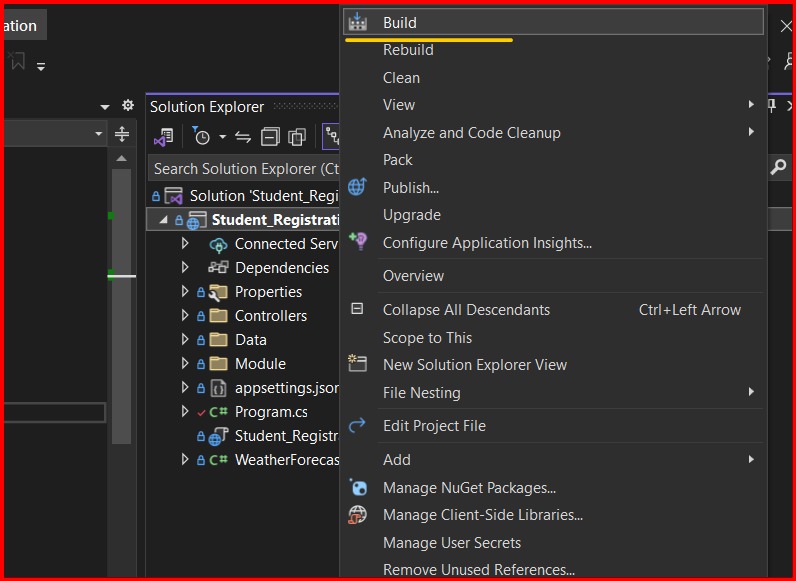Click the Configure Application Insights lightbulb icon
Viewport: 796px width, 581px height.
(358, 241)
